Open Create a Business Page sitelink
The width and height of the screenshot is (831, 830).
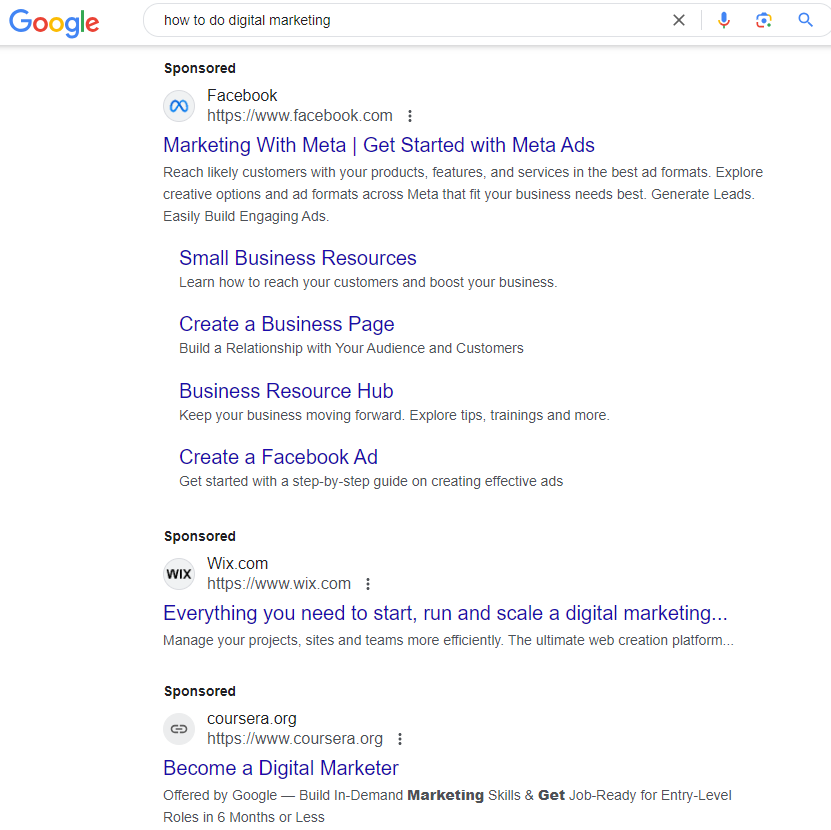[x=287, y=324]
